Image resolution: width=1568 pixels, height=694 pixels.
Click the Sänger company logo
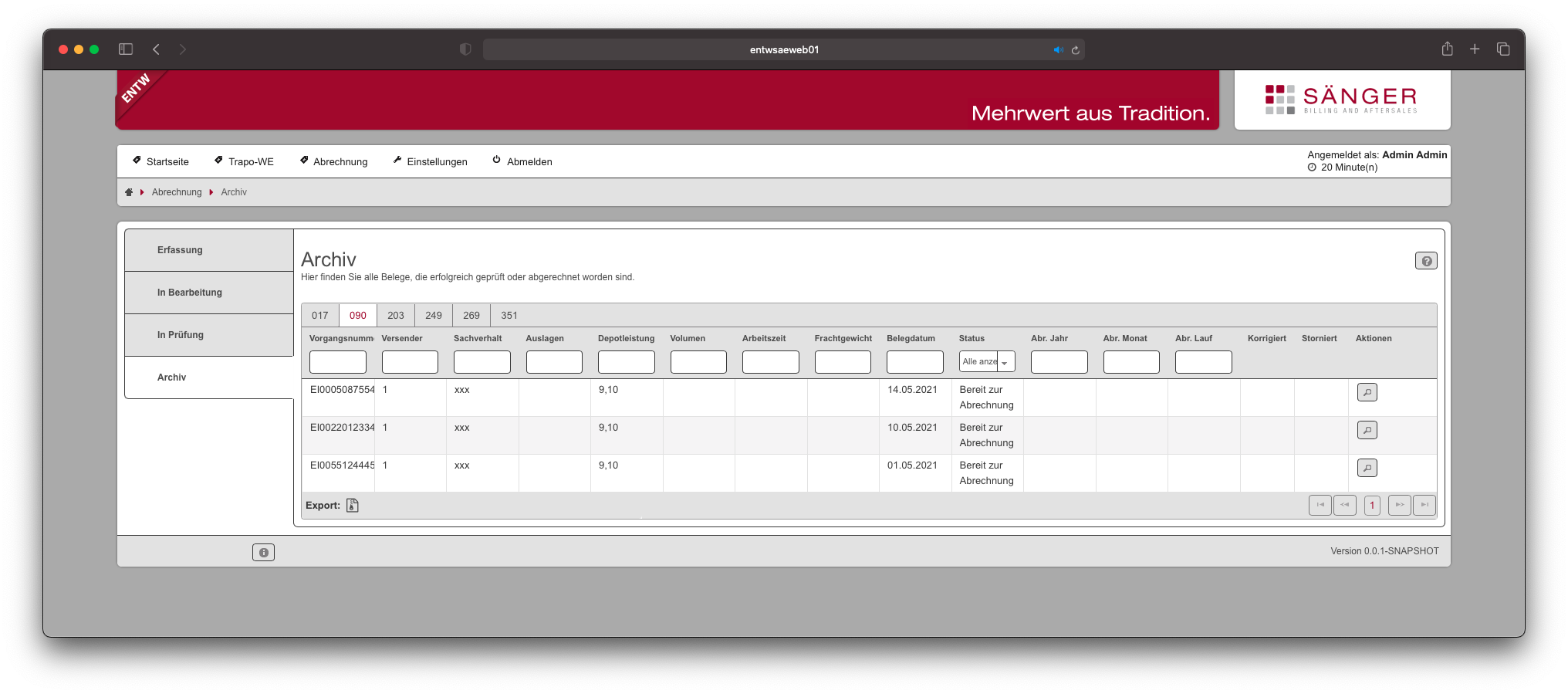click(x=1342, y=100)
